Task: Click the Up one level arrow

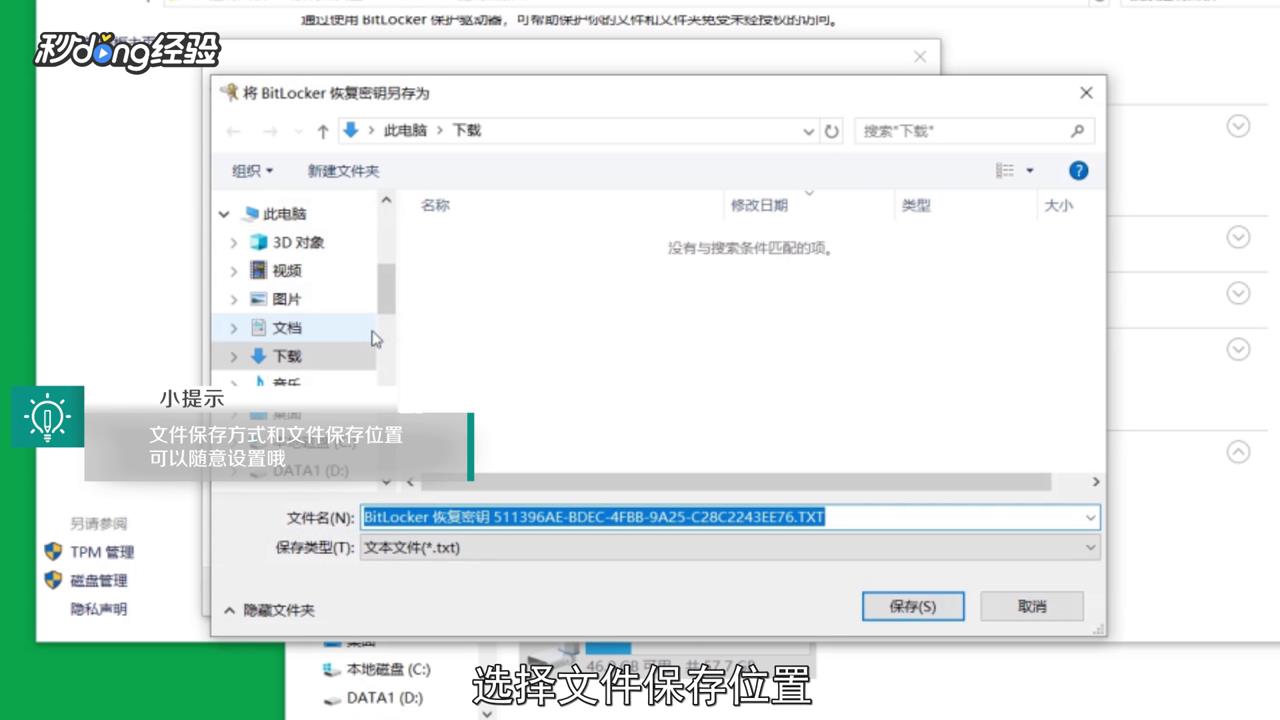Action: [x=322, y=131]
